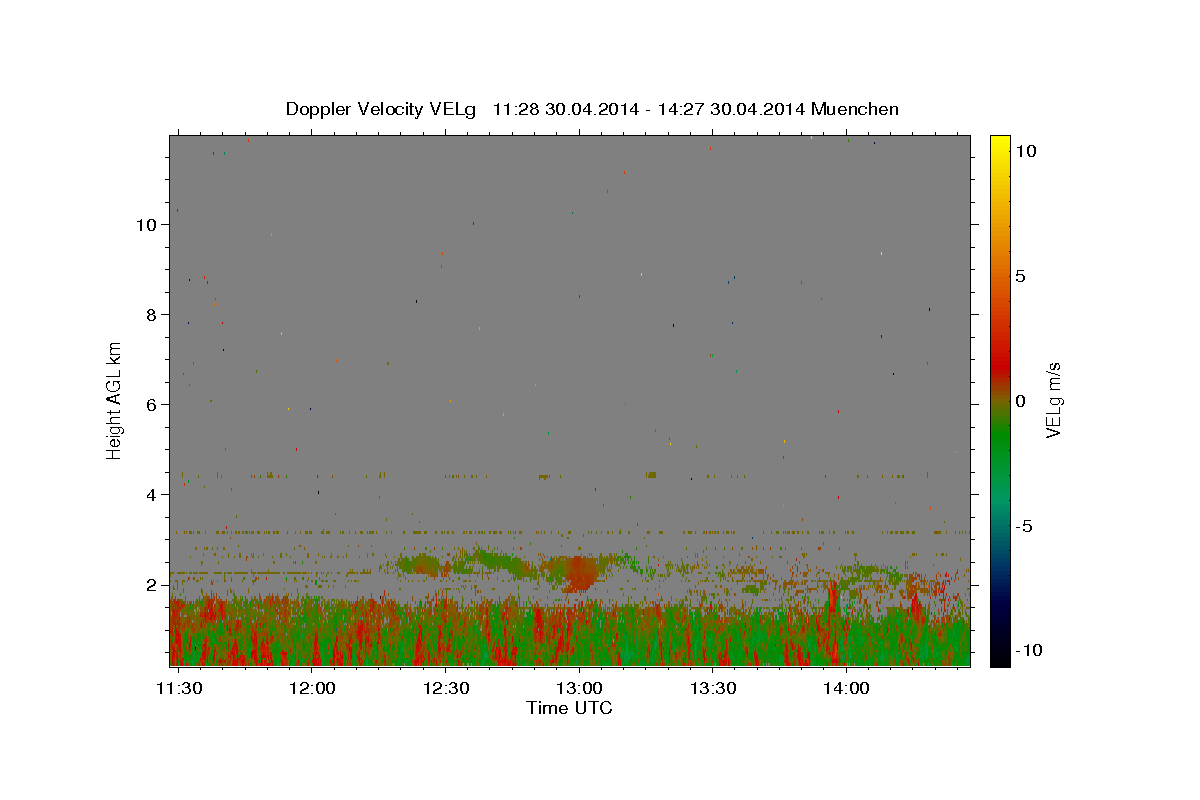Click the black bottom of the colorbar

[x=999, y=659]
